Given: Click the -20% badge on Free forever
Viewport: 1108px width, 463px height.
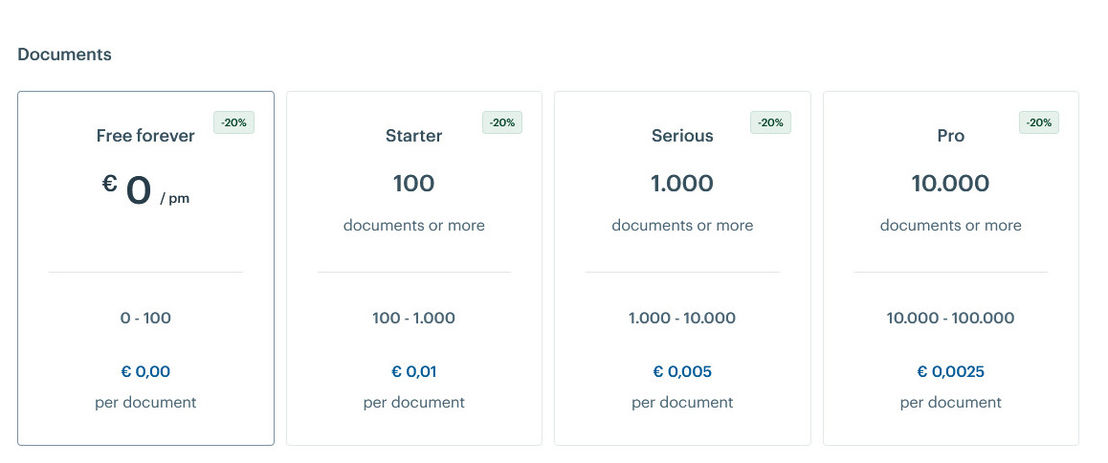Looking at the screenshot, I should coord(234,122).
